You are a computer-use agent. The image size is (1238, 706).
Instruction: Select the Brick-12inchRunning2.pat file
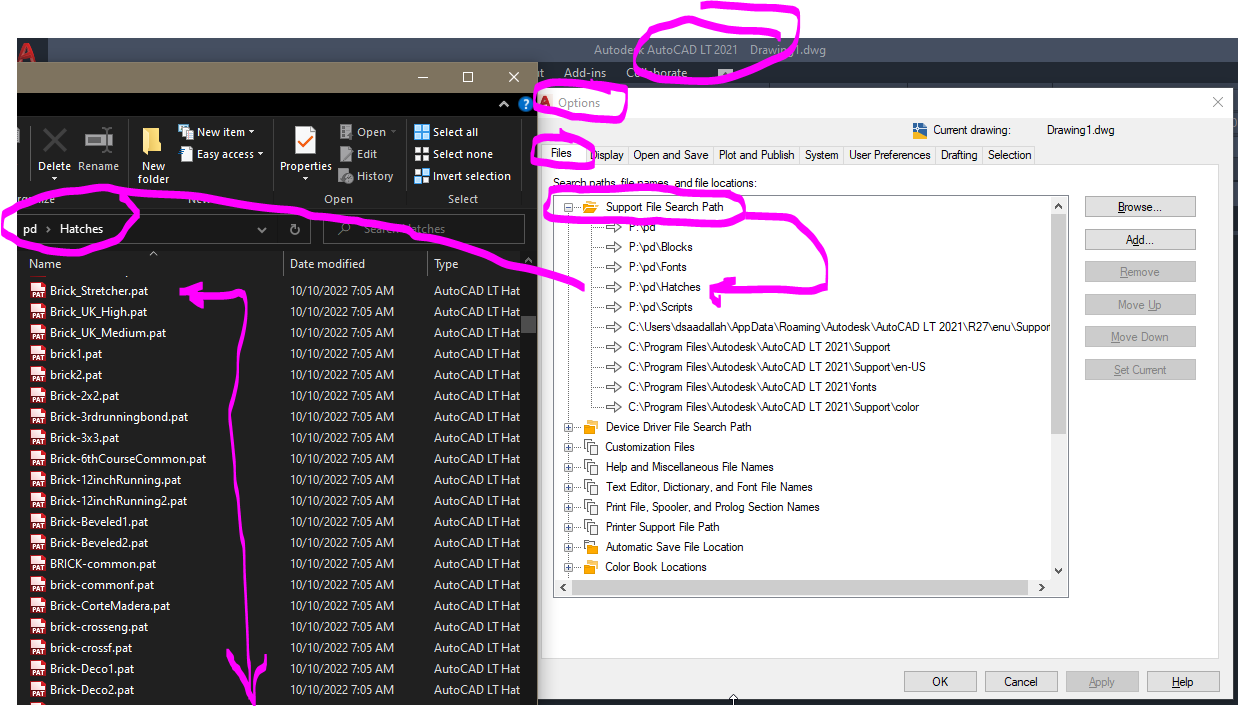pyautogui.click(x=118, y=501)
